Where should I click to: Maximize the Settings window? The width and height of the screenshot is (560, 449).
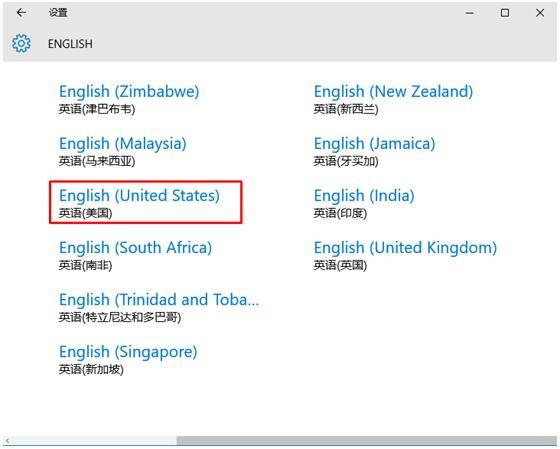pos(505,13)
